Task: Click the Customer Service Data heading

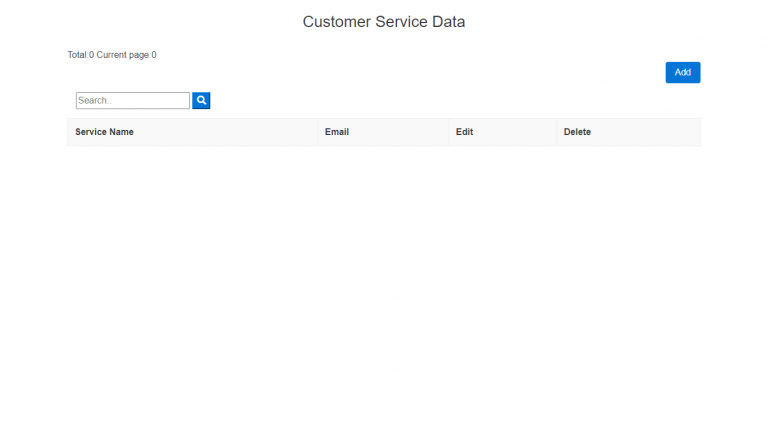Action: 383,22
